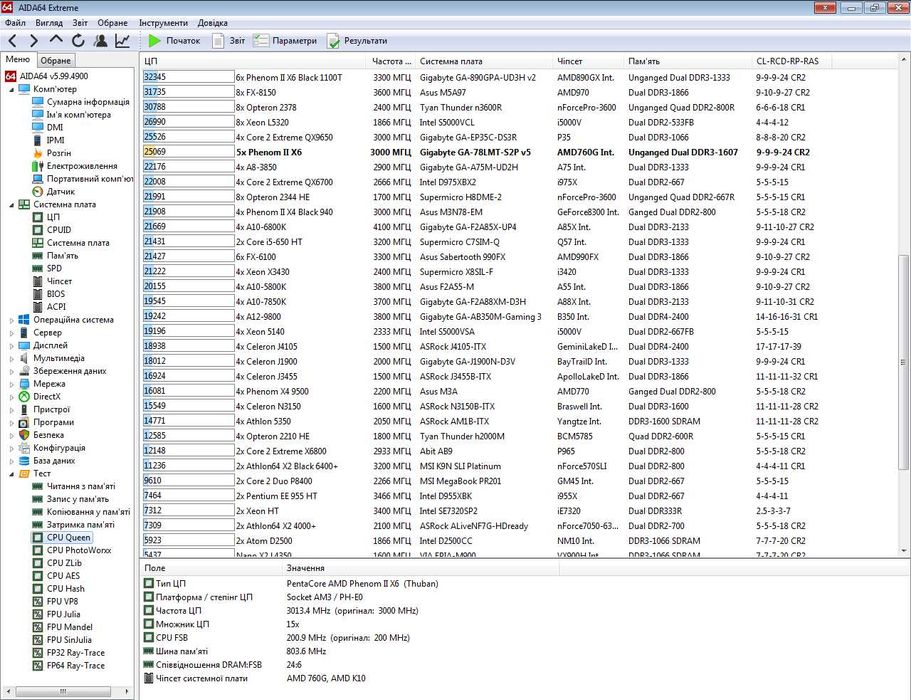Open the Інструменти menu

pos(163,22)
